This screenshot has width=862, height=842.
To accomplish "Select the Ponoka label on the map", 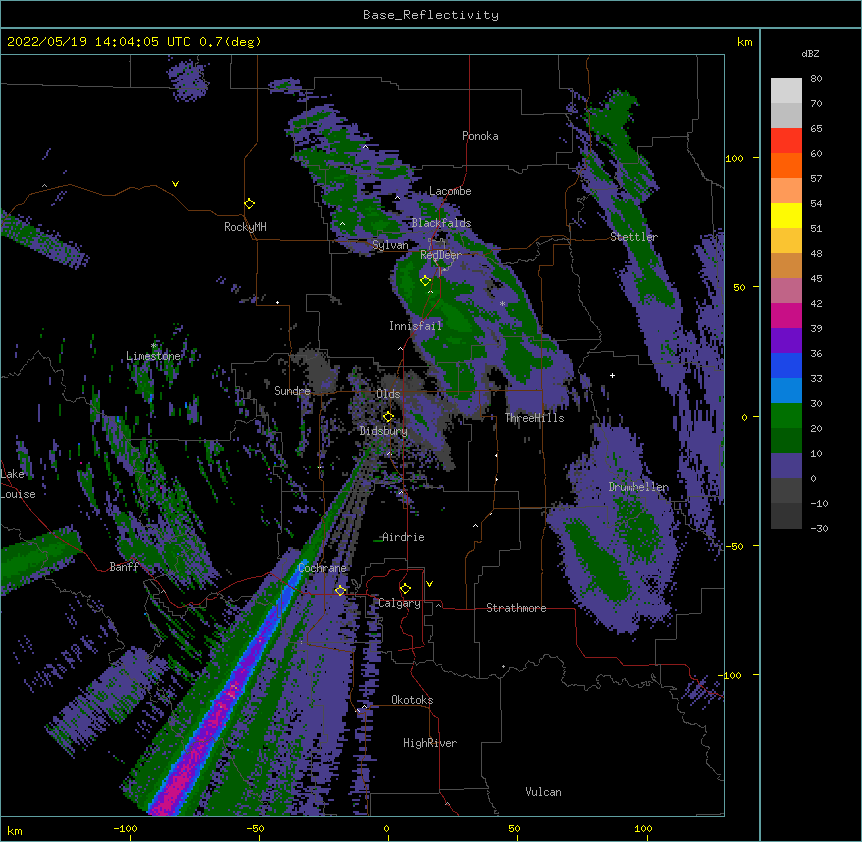I will [480, 136].
